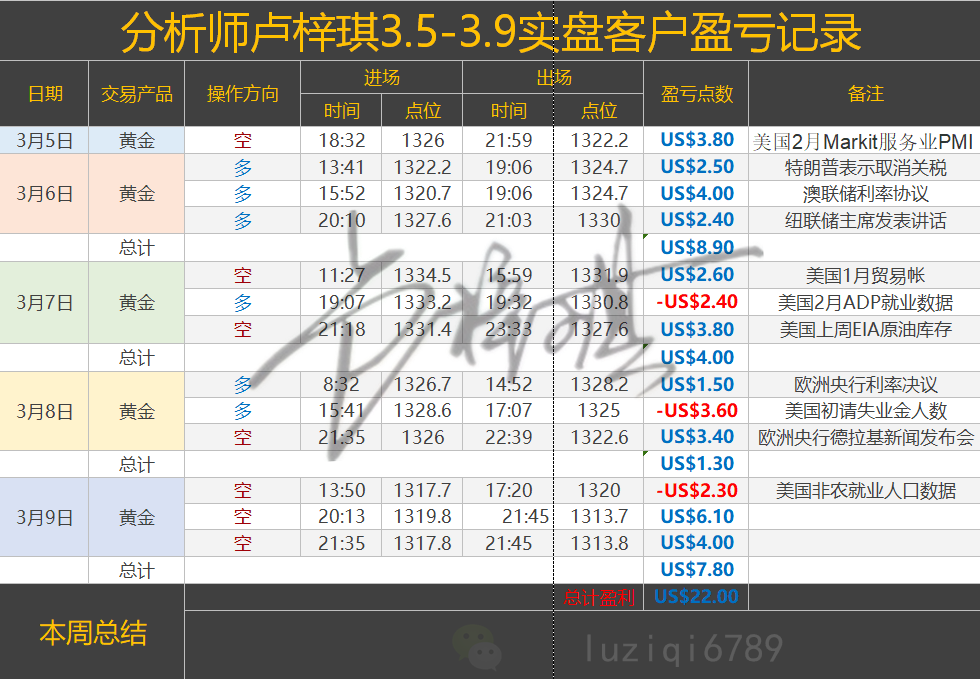Select the 3月5日 date cell
980x679 pixels.
tap(45, 141)
